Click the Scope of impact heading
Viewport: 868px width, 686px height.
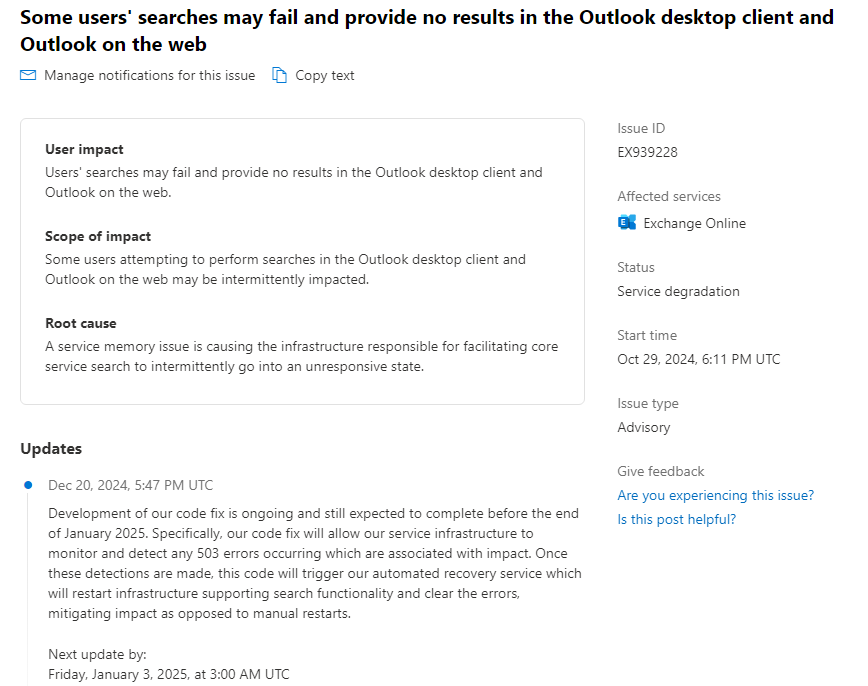point(98,236)
